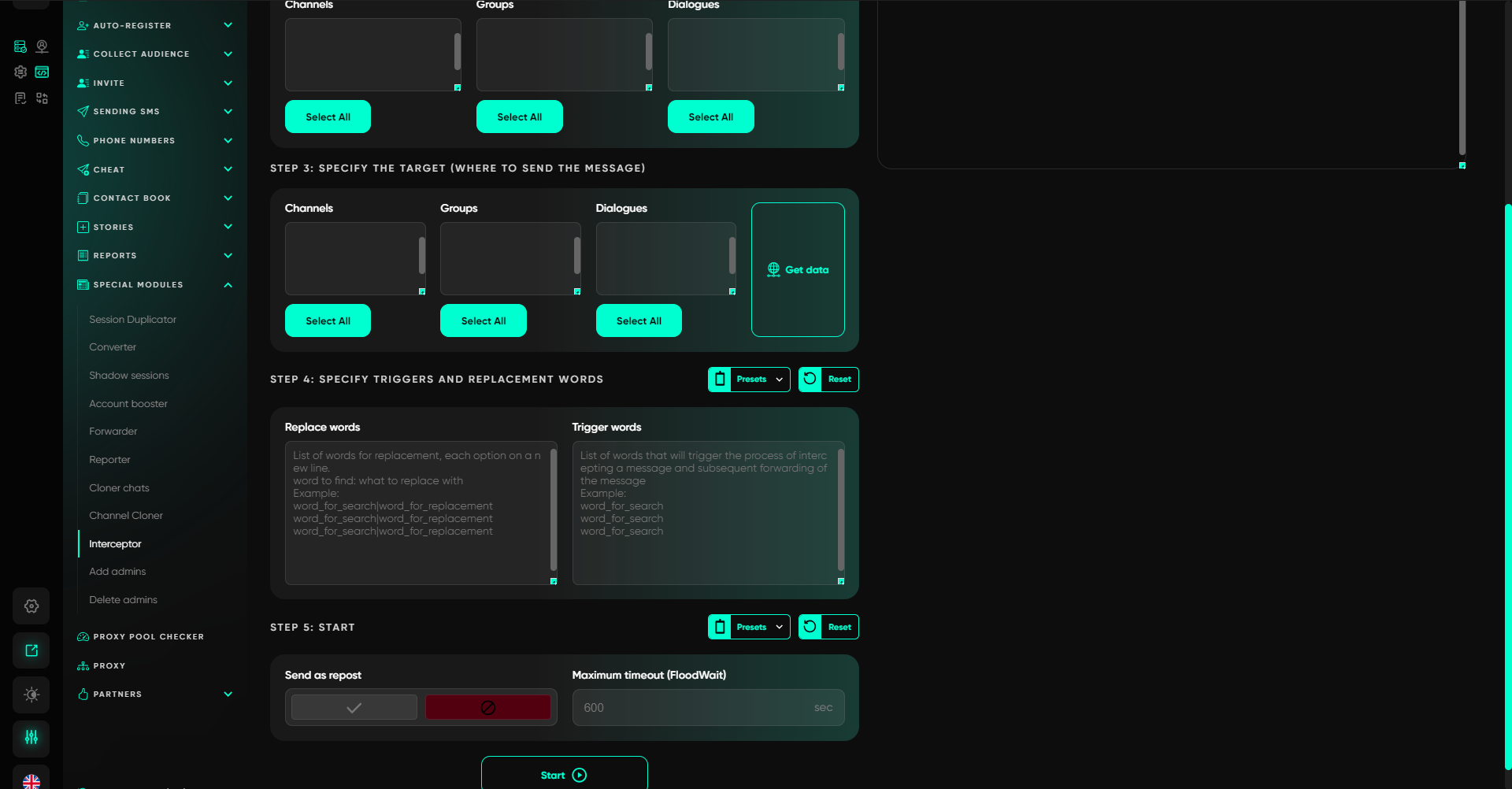Open the Reporter module
1512x789 pixels.
(x=109, y=460)
